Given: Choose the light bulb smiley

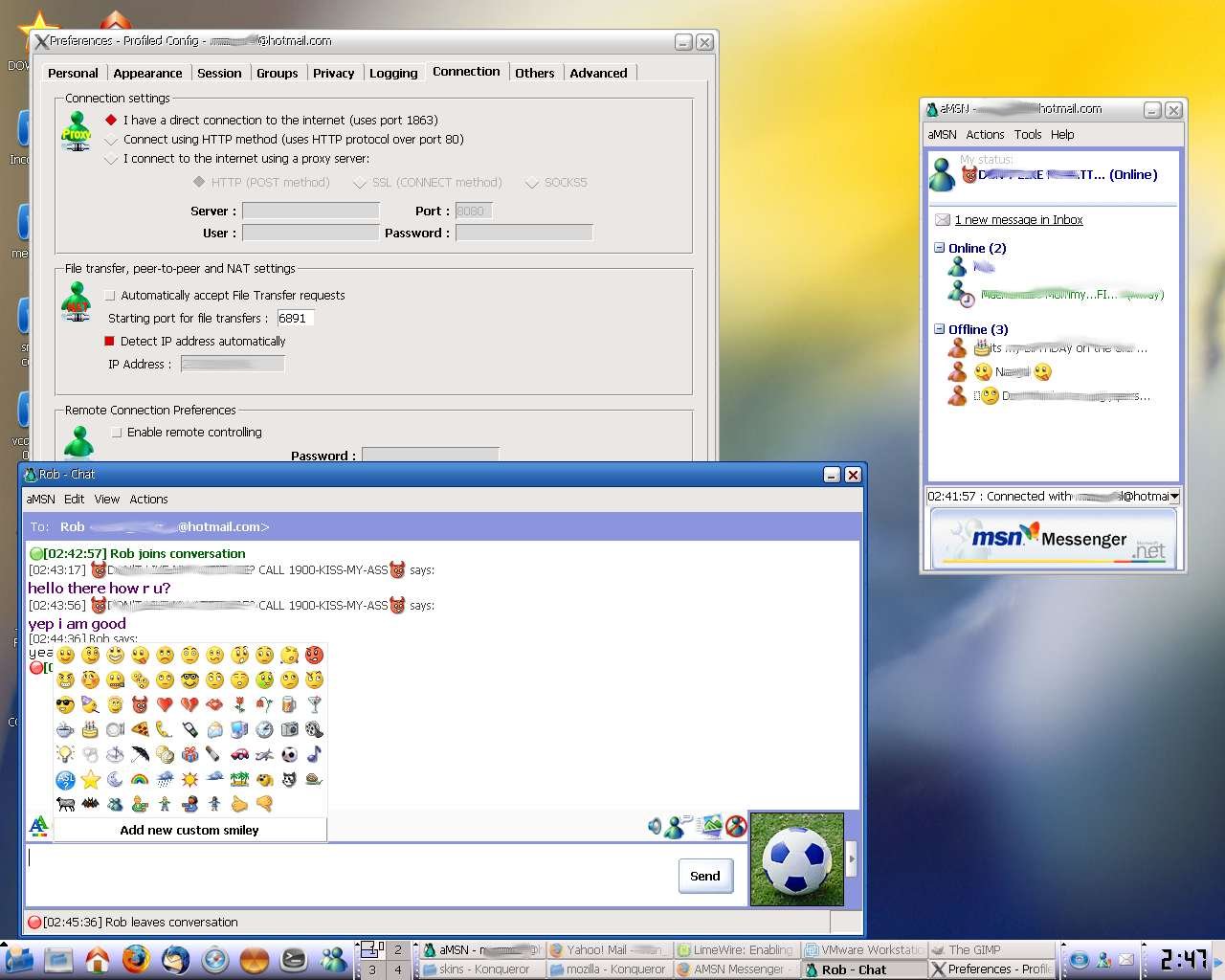Looking at the screenshot, I should point(65,755).
